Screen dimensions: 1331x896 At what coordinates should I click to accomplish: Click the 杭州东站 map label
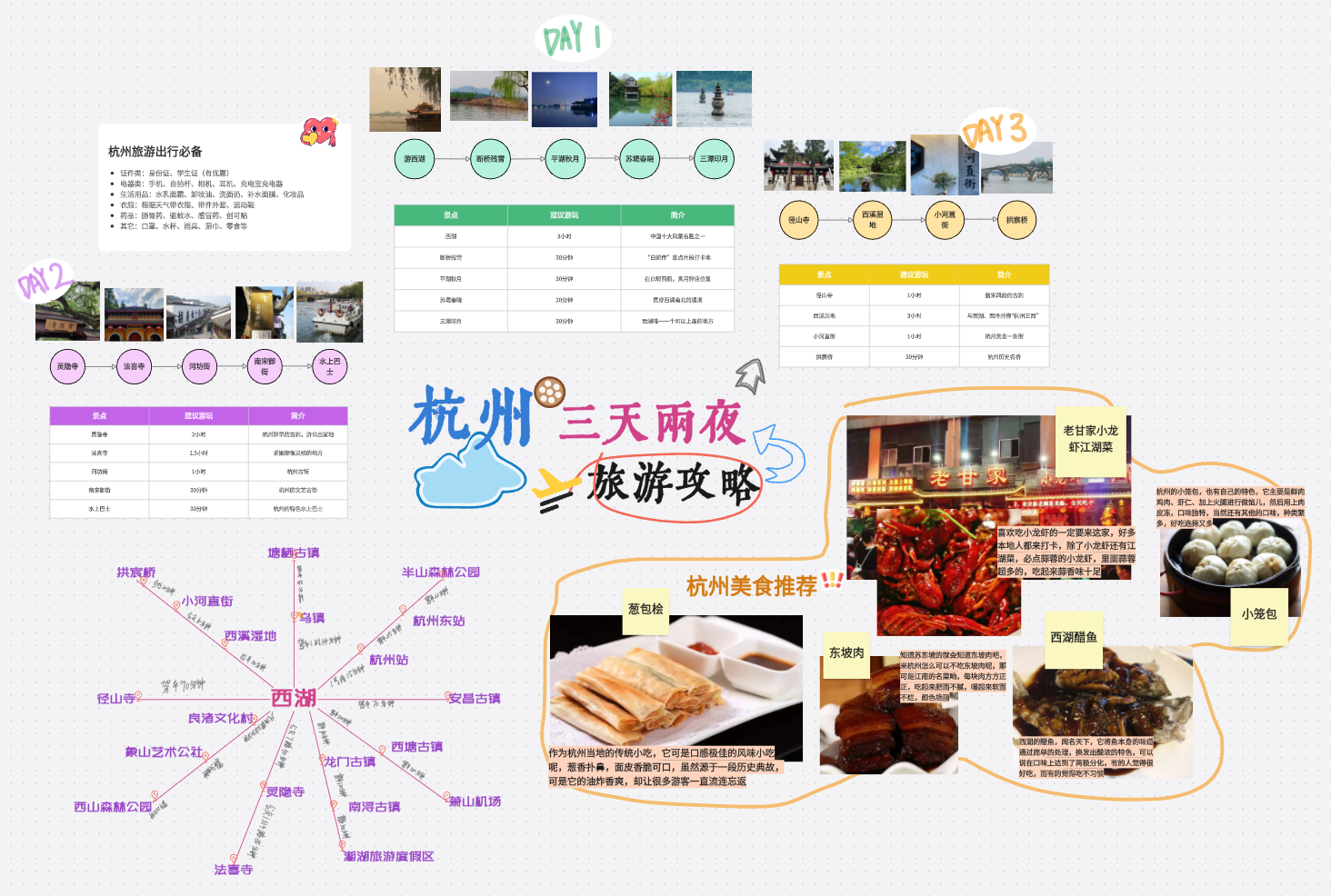pyautogui.click(x=439, y=622)
